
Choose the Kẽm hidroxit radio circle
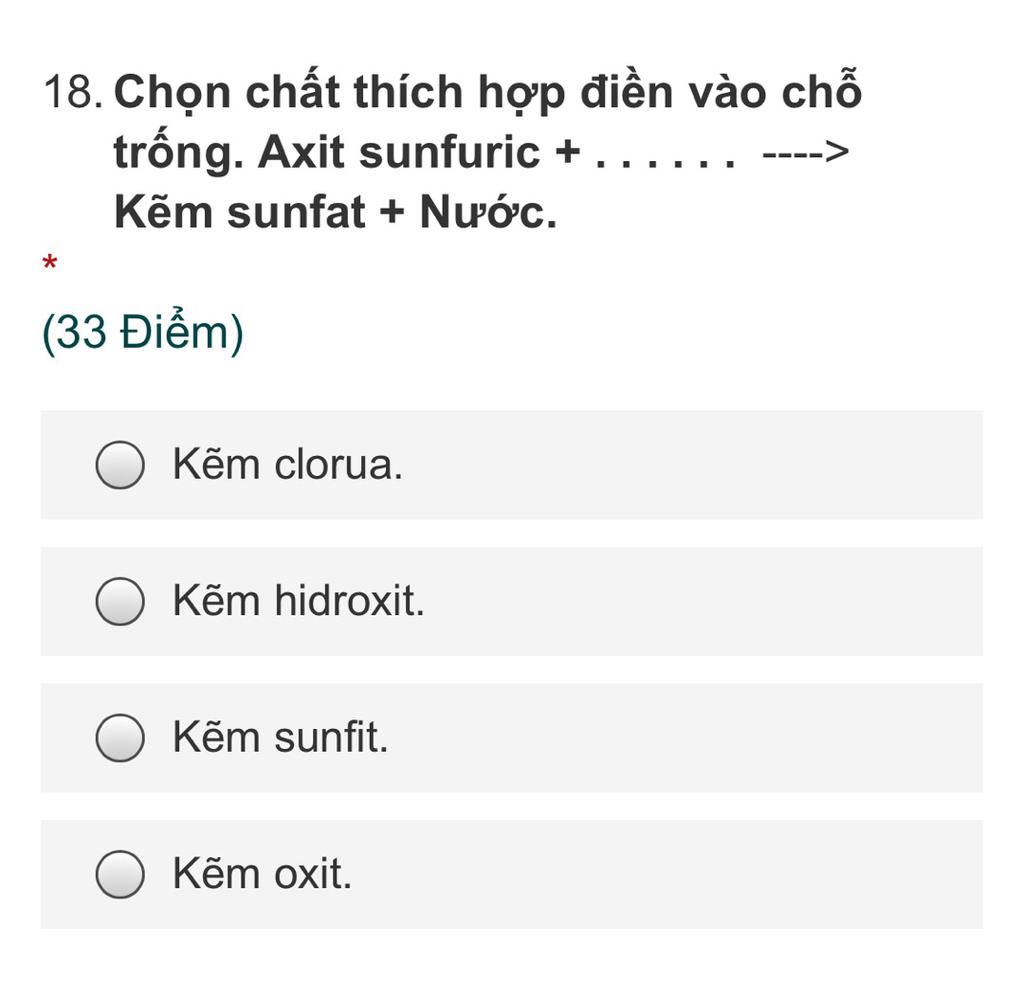coord(120,601)
